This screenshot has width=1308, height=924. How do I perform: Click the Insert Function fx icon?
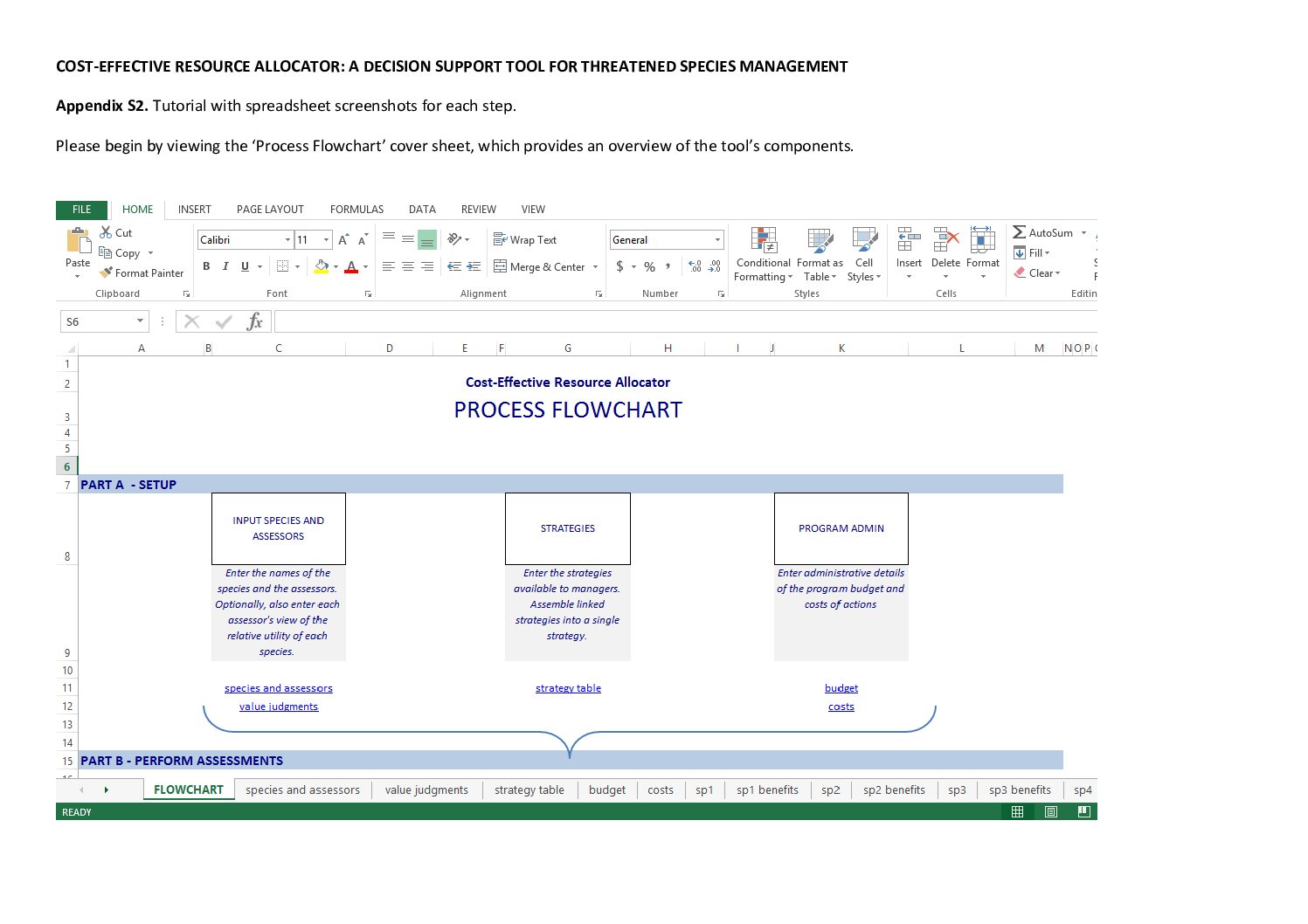coord(254,321)
